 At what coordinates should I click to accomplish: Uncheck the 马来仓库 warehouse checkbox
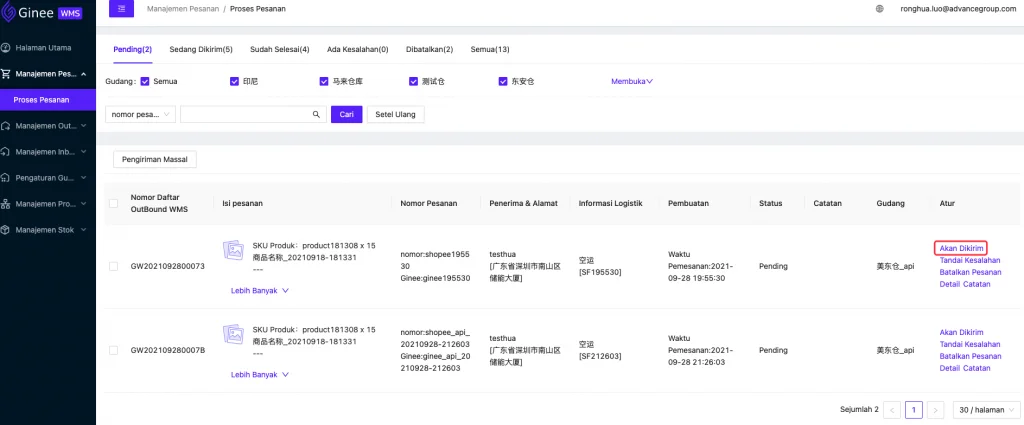click(x=324, y=82)
